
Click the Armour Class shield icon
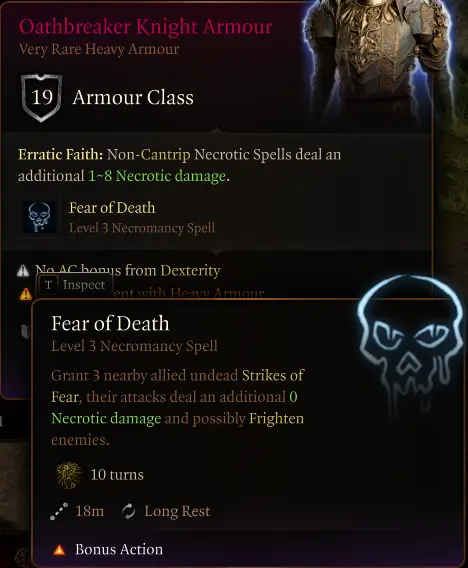point(42,97)
